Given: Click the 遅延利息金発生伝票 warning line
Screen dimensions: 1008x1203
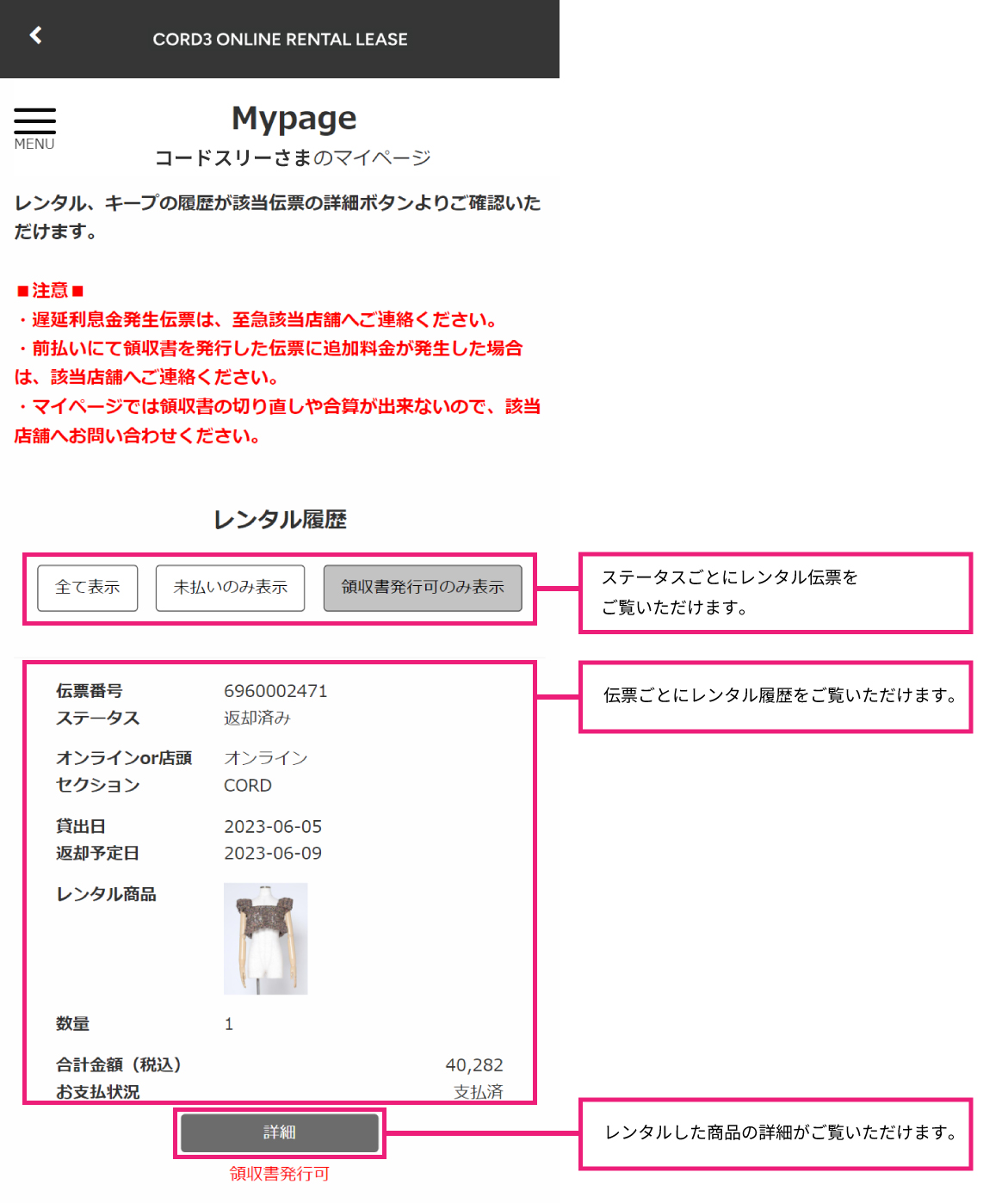Looking at the screenshot, I should (x=257, y=320).
